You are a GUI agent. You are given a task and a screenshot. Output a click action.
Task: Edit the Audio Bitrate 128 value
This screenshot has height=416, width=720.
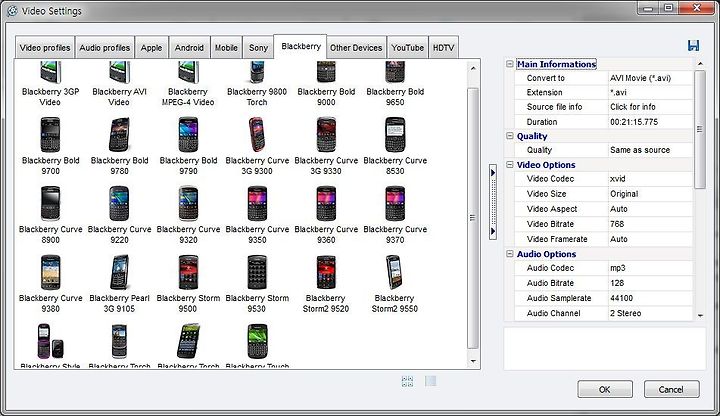pyautogui.click(x=650, y=283)
